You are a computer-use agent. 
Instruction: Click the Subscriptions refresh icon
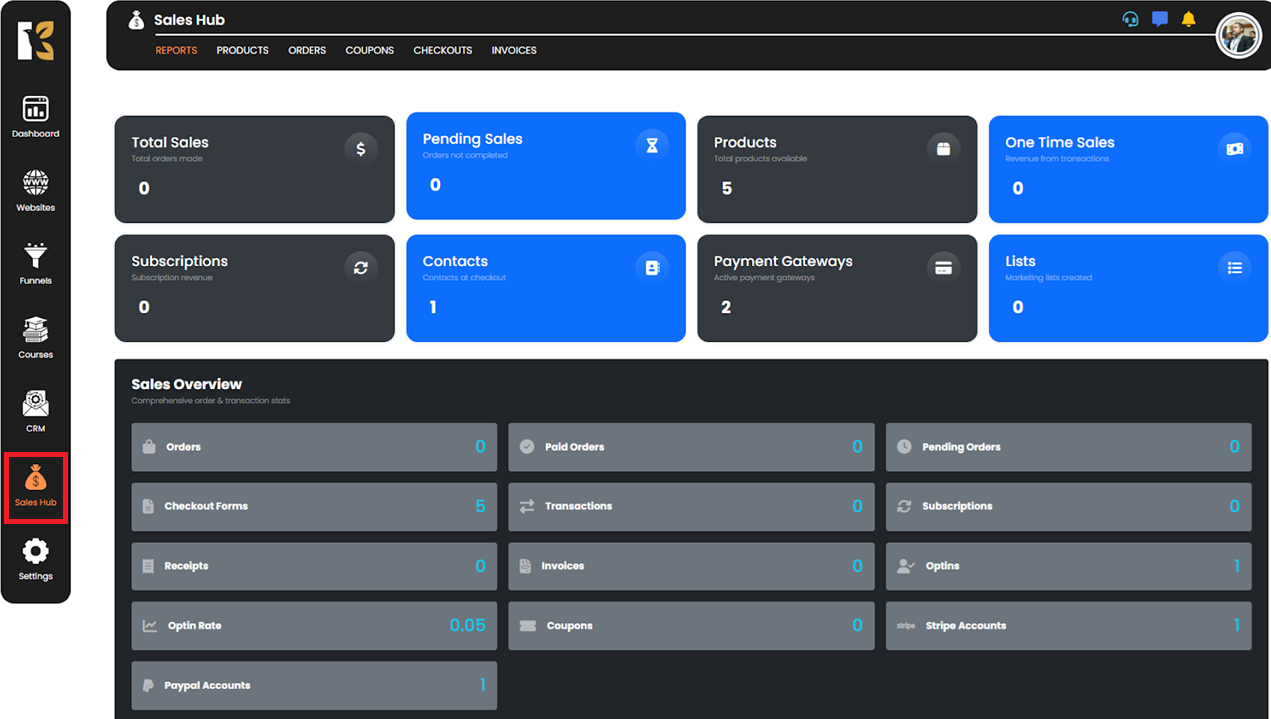[360, 268]
